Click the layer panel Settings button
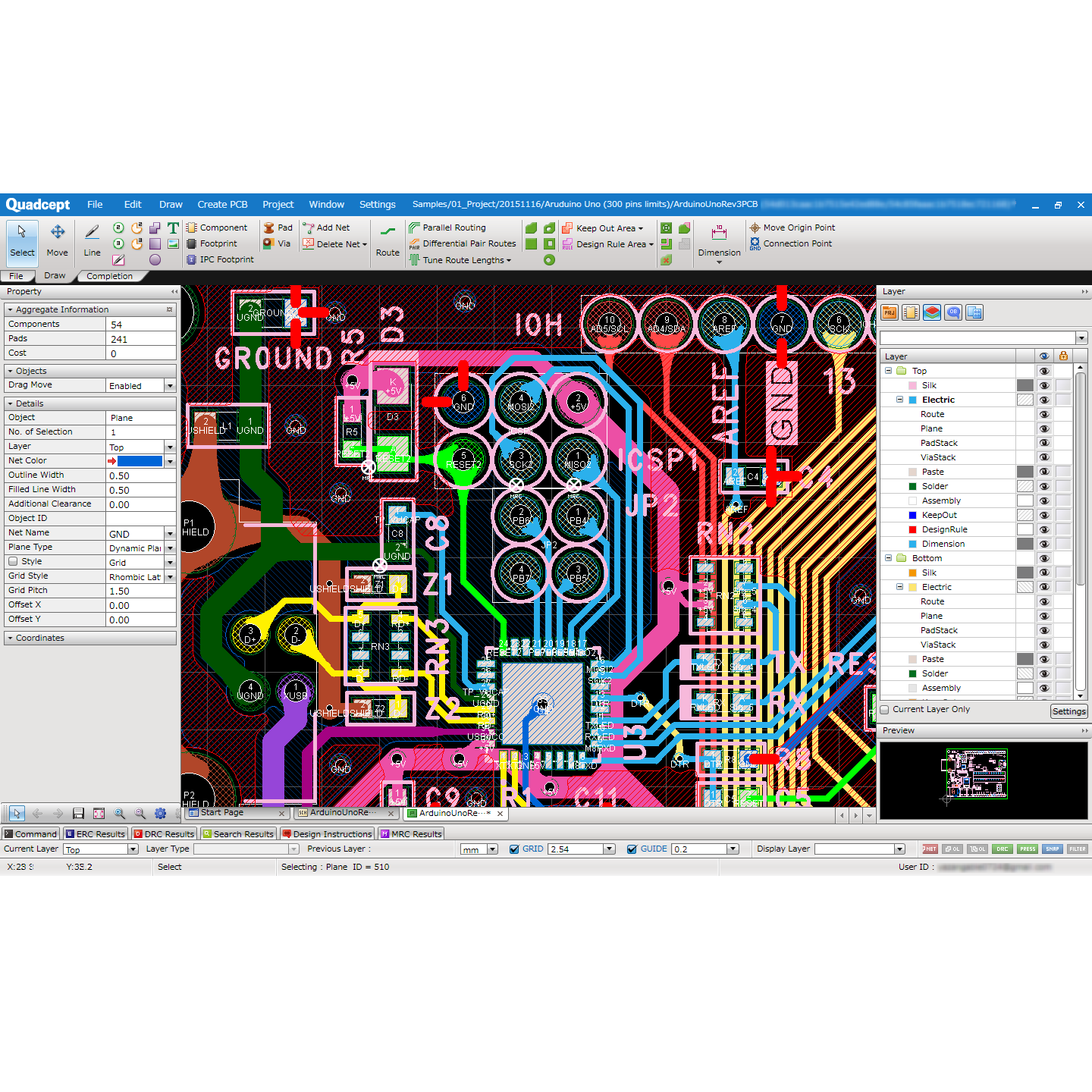 pyautogui.click(x=1068, y=711)
